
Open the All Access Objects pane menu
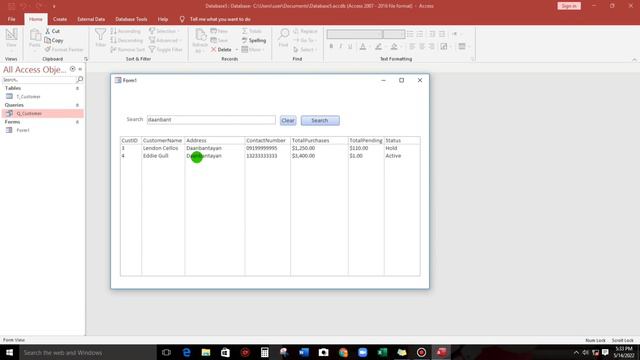pos(73,69)
